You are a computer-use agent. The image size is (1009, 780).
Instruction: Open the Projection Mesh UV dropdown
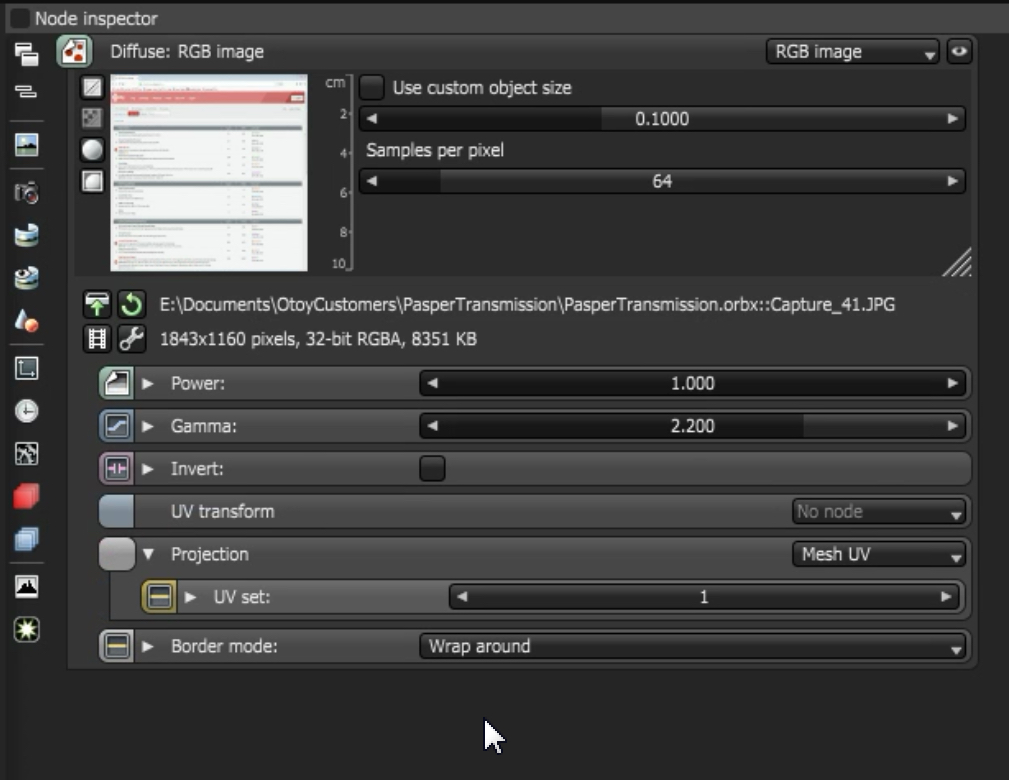pos(879,554)
